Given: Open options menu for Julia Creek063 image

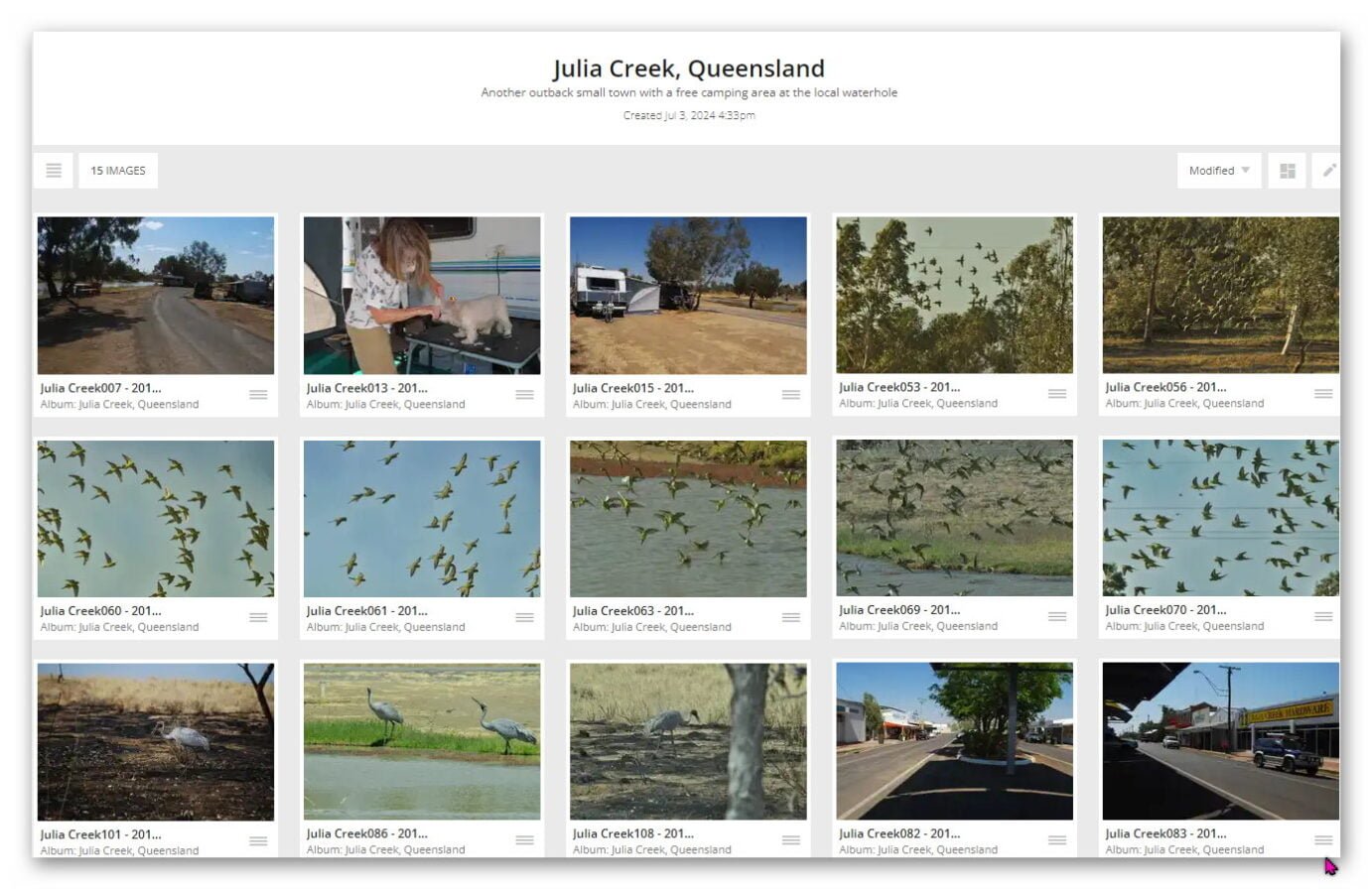Looking at the screenshot, I should (790, 617).
